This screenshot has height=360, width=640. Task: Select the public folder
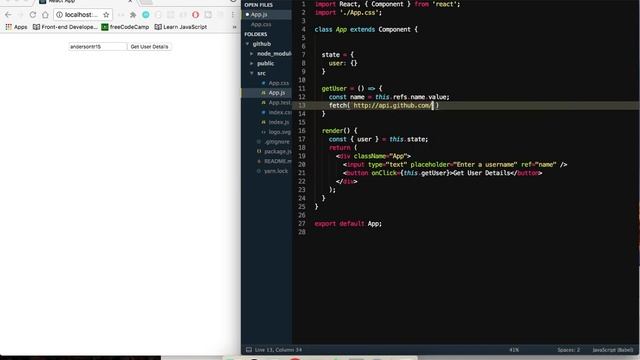(265, 63)
